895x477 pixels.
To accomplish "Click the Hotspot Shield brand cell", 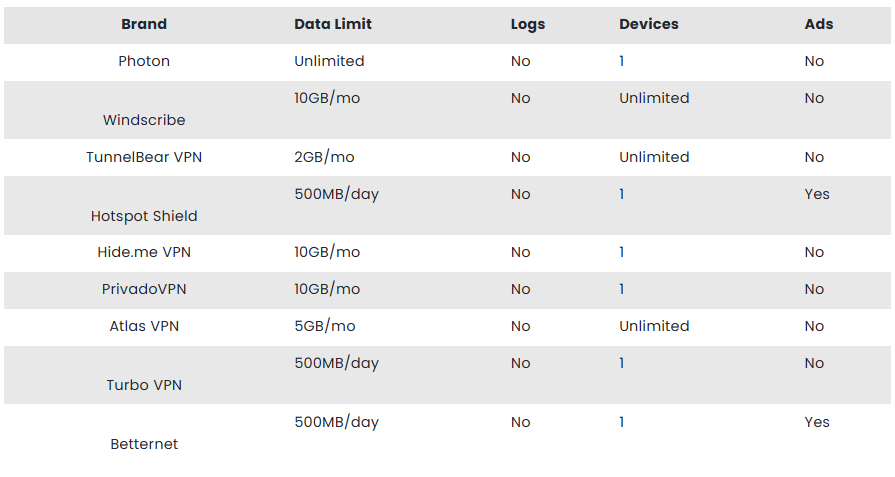I will pos(144,216).
